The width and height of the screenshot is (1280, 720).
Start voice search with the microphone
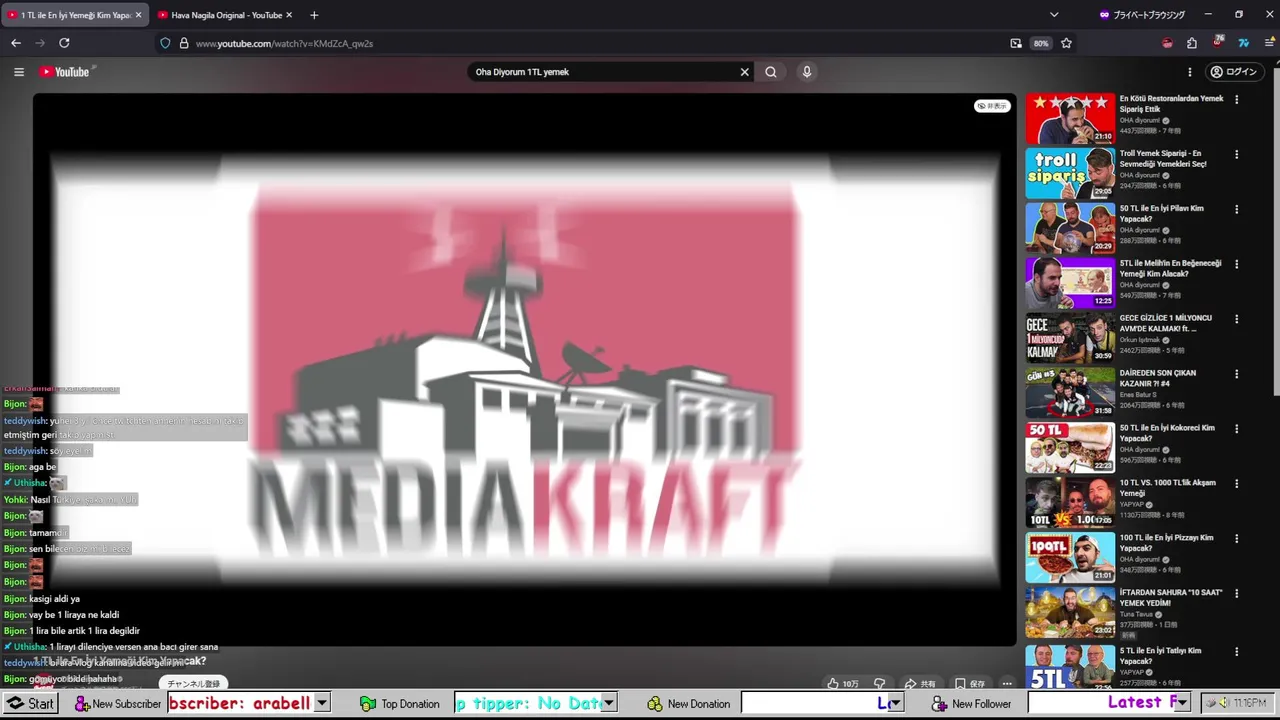(807, 72)
